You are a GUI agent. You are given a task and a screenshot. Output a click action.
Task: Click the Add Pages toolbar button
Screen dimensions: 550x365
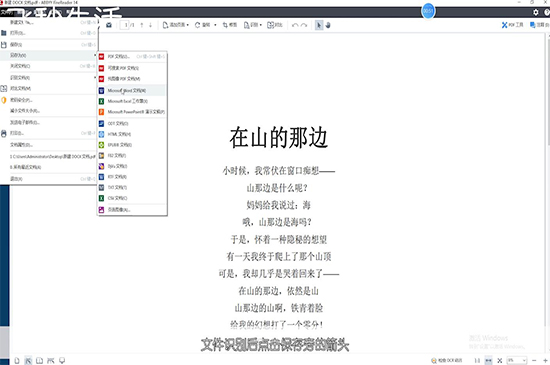coord(176,25)
